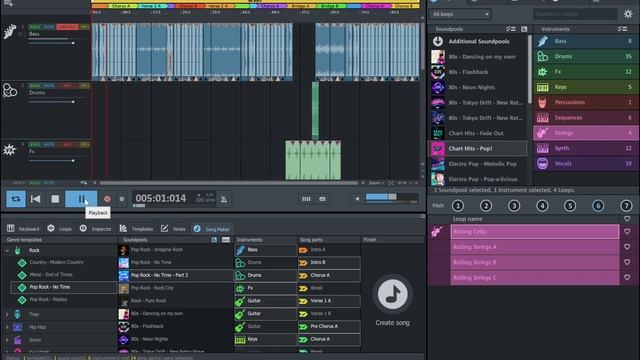Favorite the Rolling Strings C loop heart
Screen dimensions: 640x360
click(x=627, y=277)
